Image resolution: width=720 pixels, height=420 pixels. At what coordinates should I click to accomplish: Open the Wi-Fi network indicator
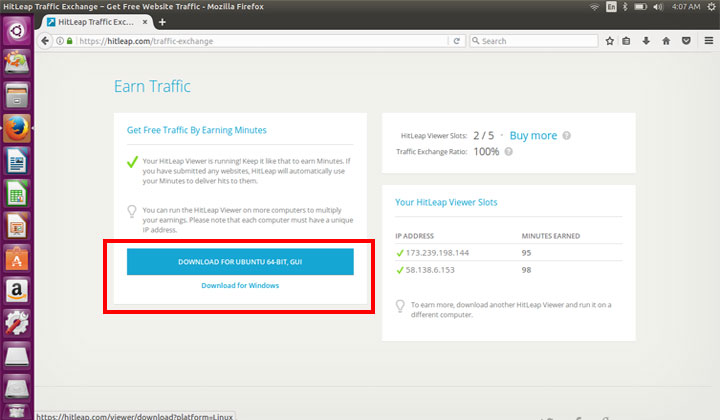(x=594, y=7)
